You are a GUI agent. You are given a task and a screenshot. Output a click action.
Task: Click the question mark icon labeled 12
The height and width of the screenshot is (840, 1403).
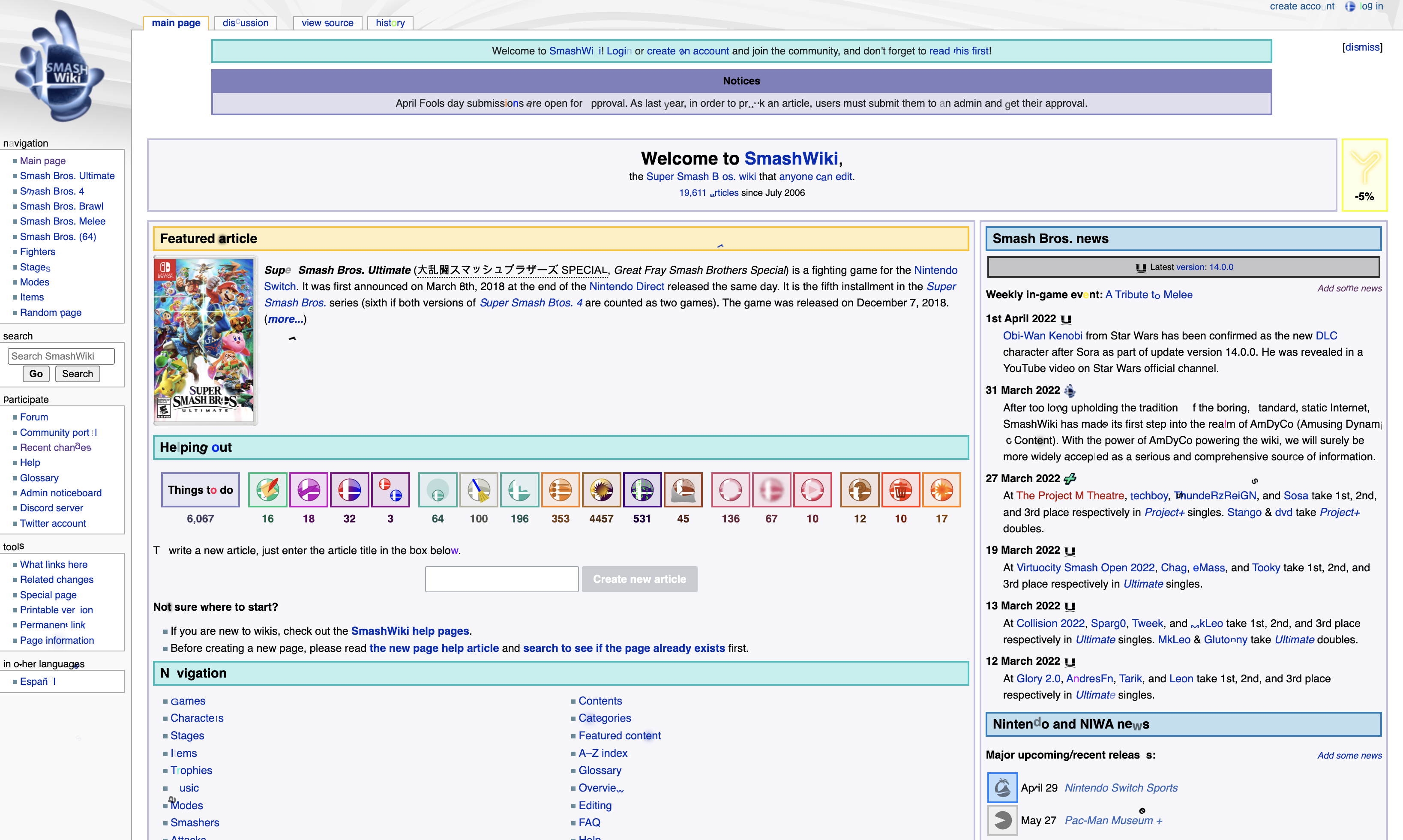[859, 489]
